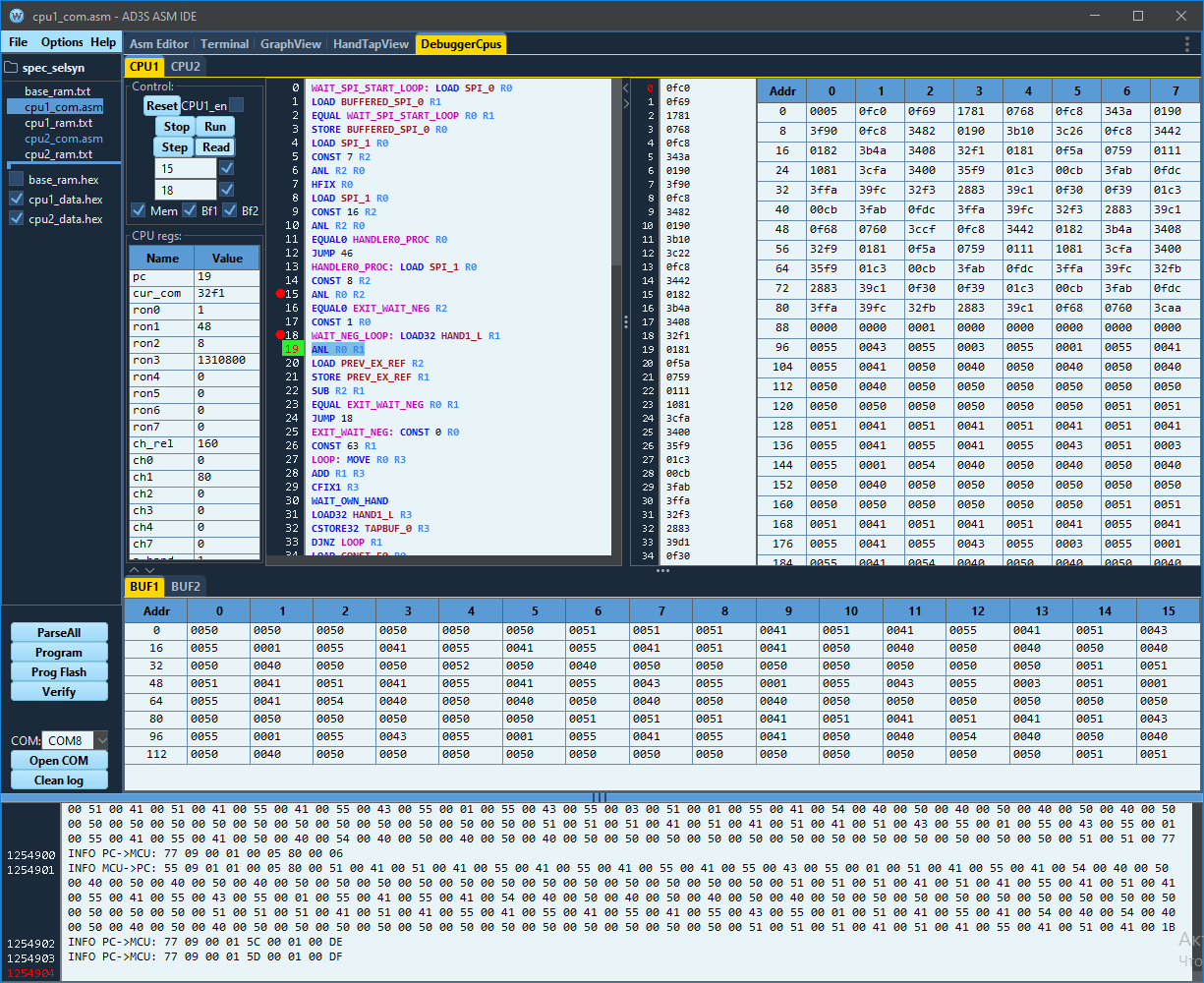Untick the breakpoint 15 checkbox
This screenshot has height=983, width=1204.
[227, 168]
